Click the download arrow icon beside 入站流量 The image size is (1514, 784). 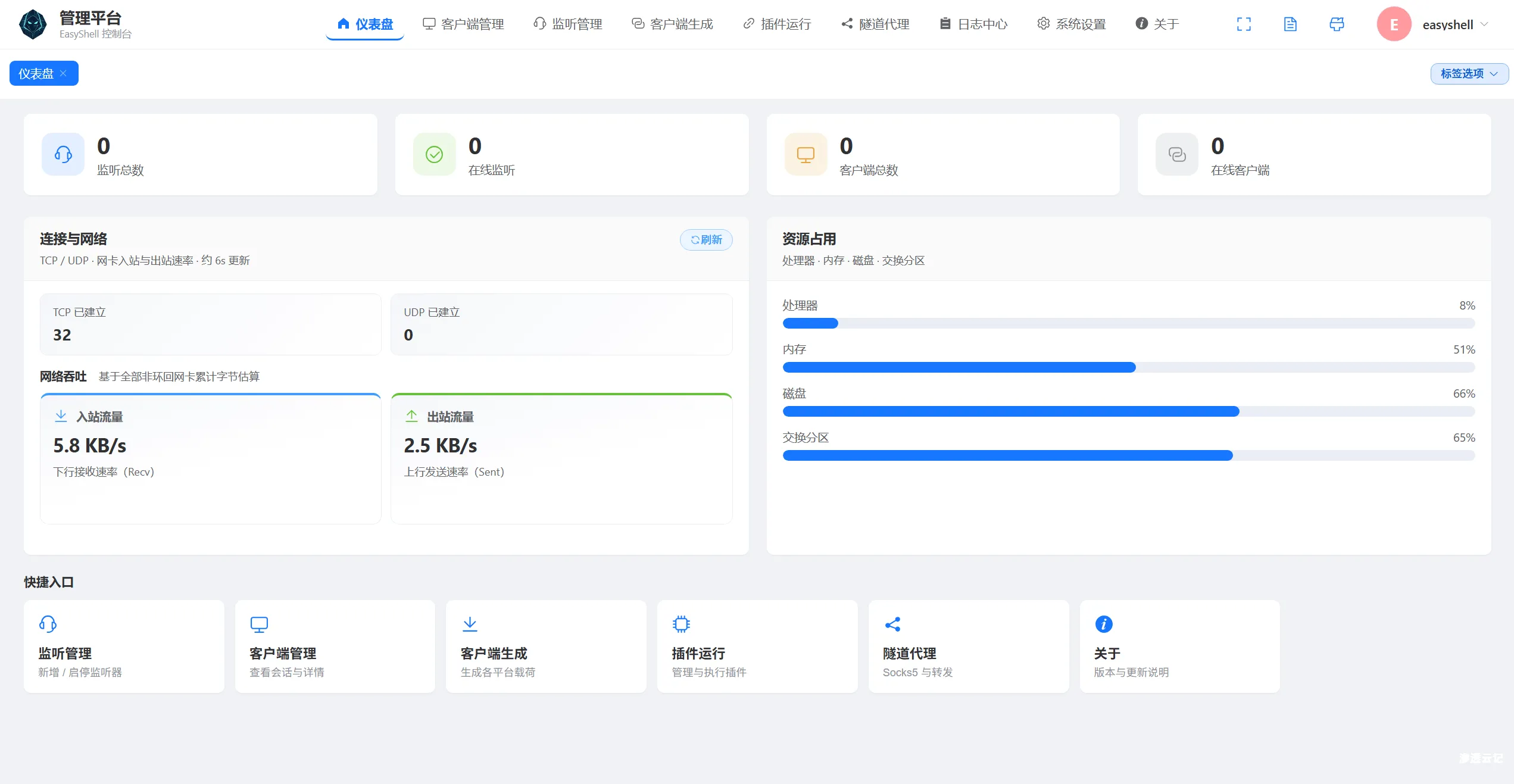coord(61,416)
